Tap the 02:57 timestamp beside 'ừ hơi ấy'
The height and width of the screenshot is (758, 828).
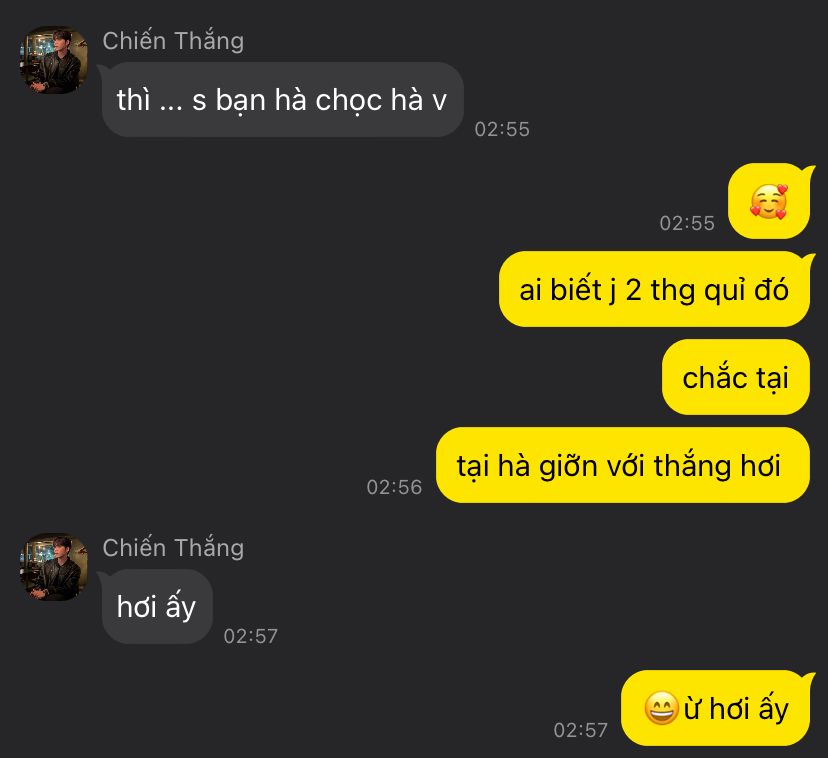click(580, 730)
